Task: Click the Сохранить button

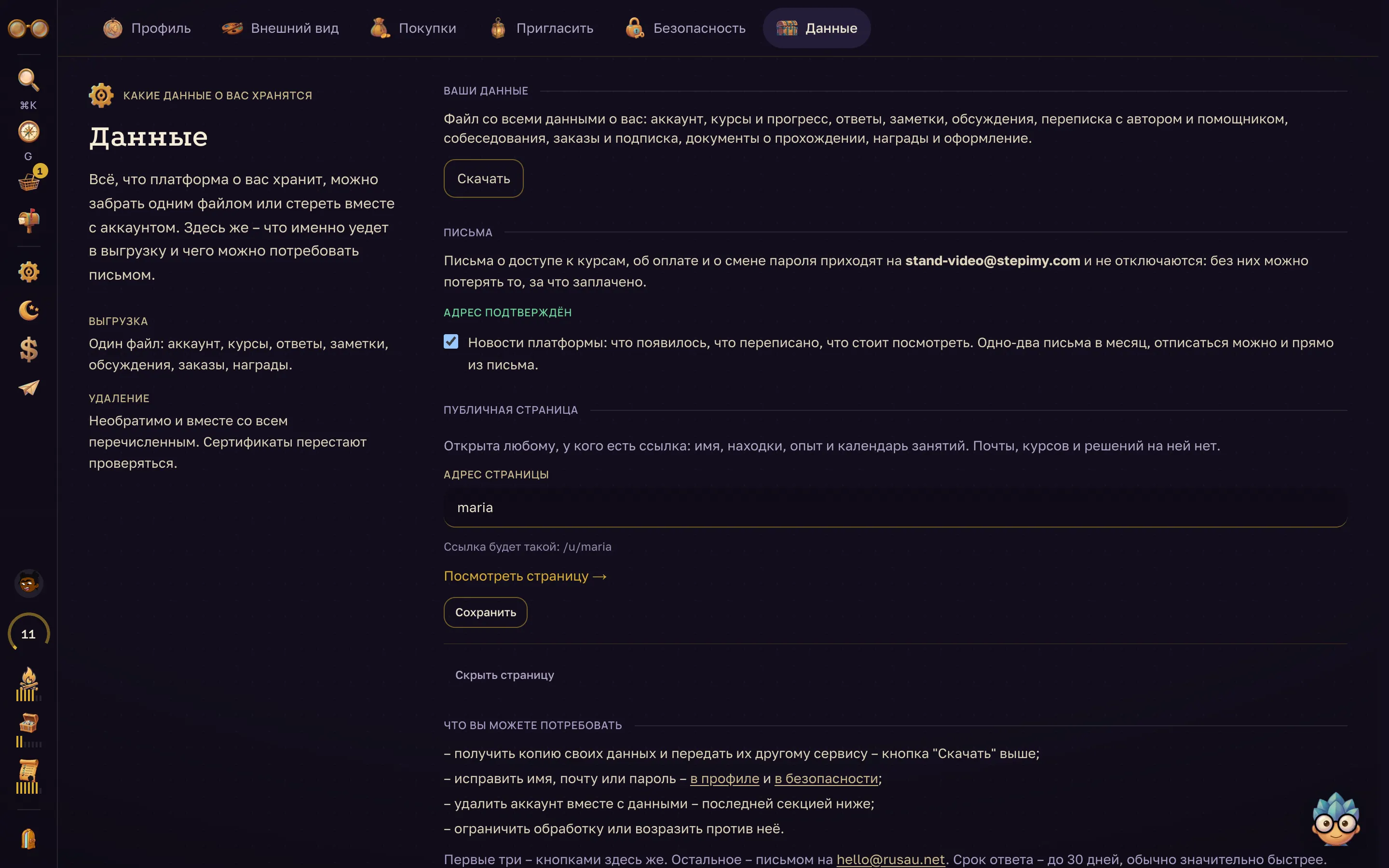Action: [486, 612]
